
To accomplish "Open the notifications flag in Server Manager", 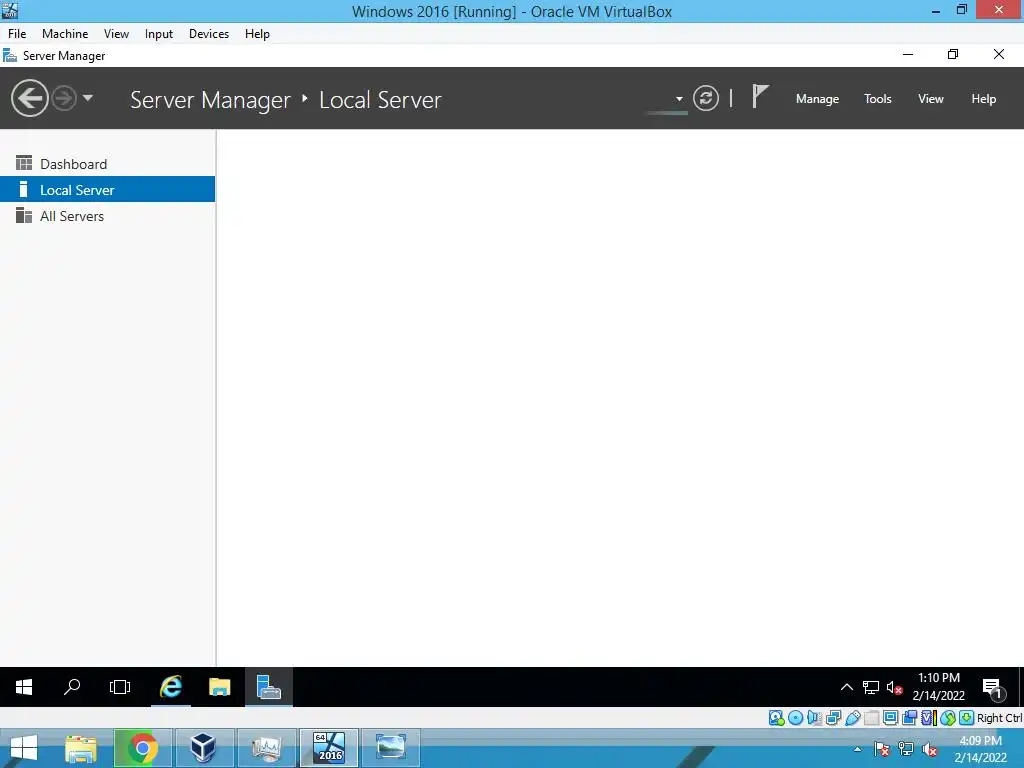I will click(760, 97).
